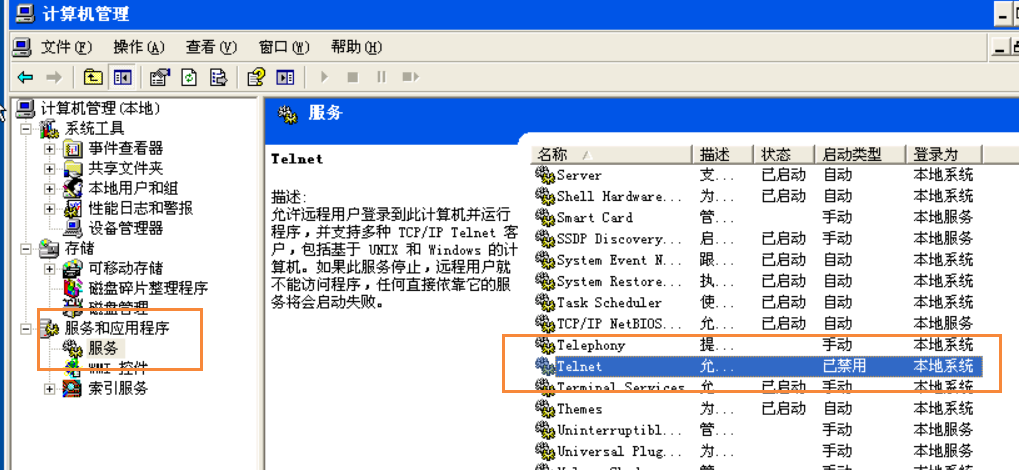Click the green Refresh toolbar icon
1019x470 pixels.
188,77
